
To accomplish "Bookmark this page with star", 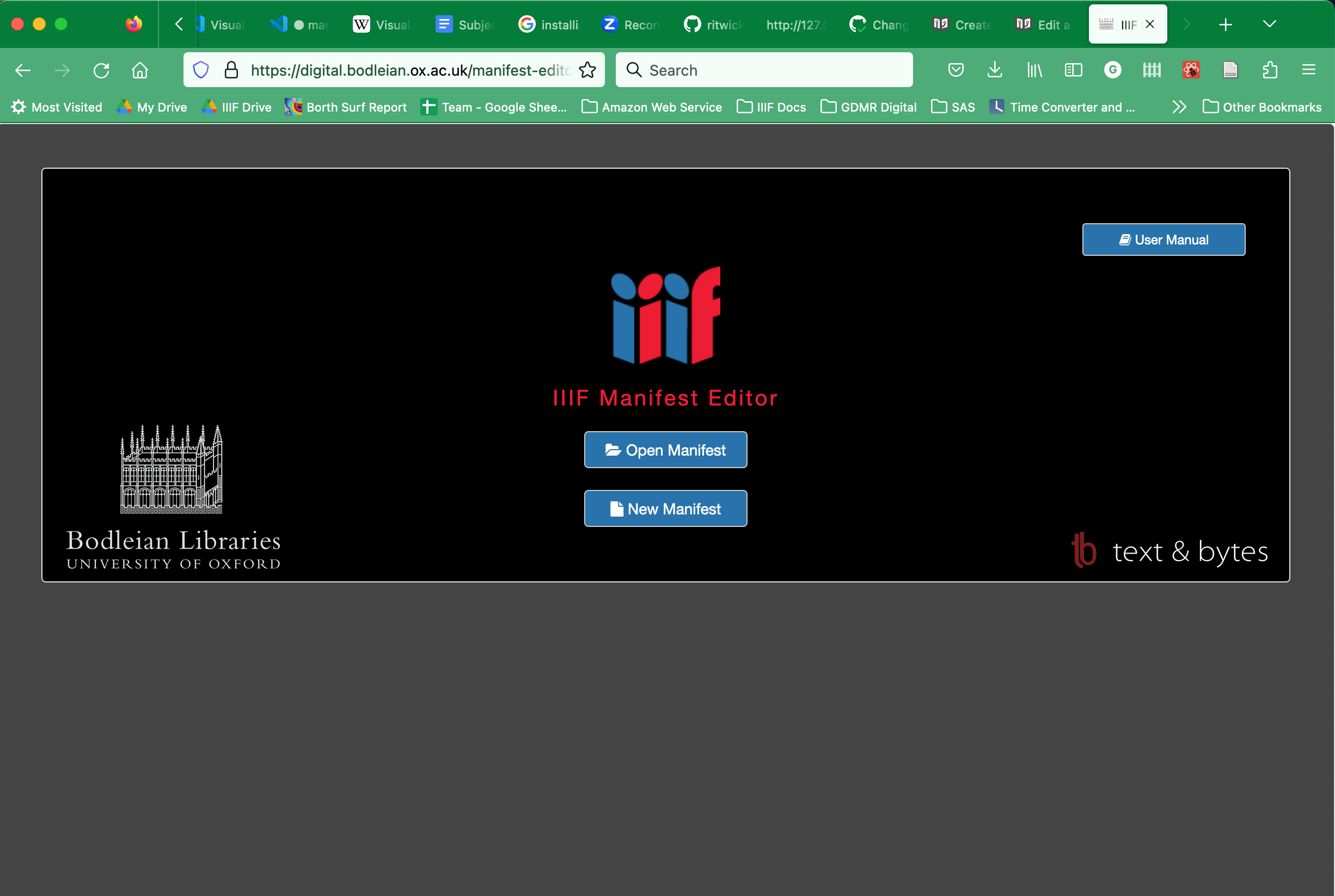I will tap(587, 70).
